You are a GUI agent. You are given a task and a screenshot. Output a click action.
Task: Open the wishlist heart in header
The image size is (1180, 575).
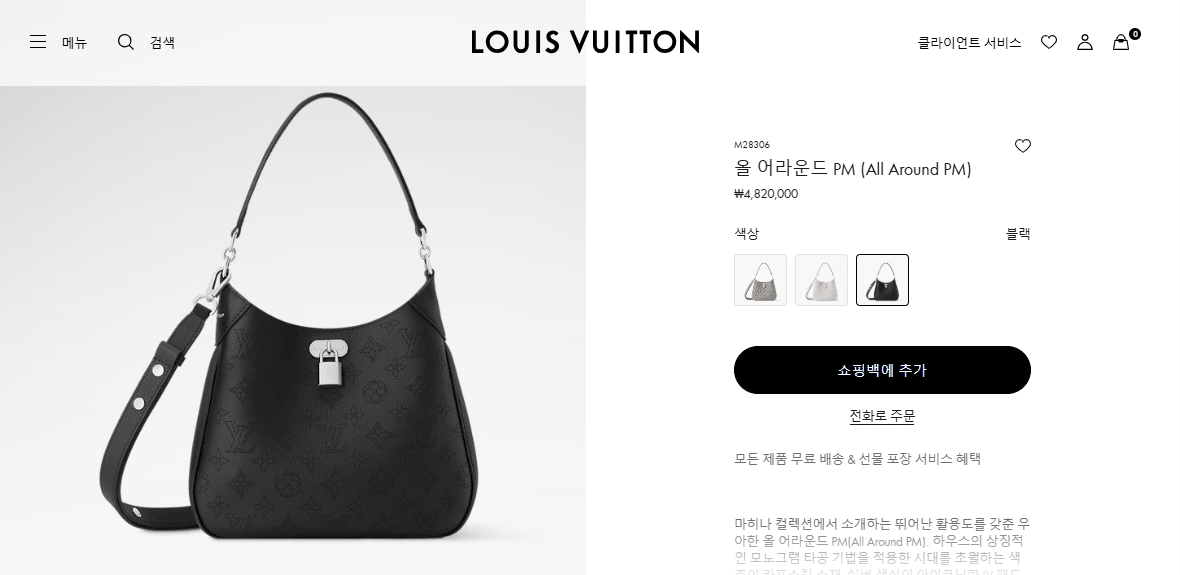1048,42
